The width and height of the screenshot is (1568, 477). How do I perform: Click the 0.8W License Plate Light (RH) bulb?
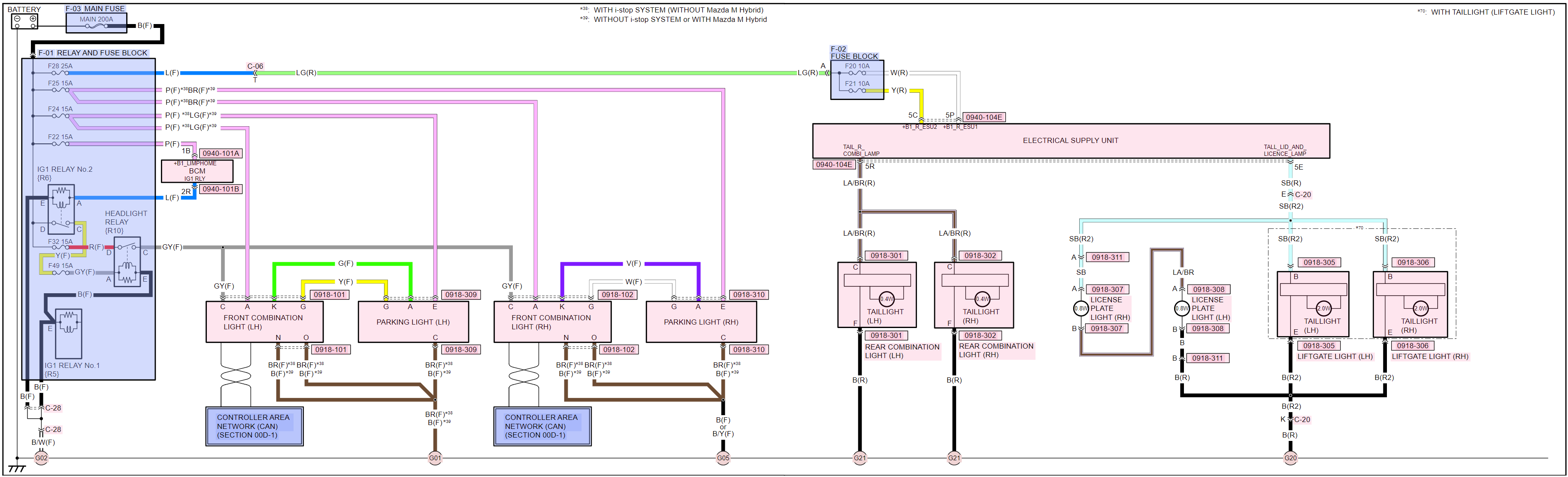click(1081, 308)
